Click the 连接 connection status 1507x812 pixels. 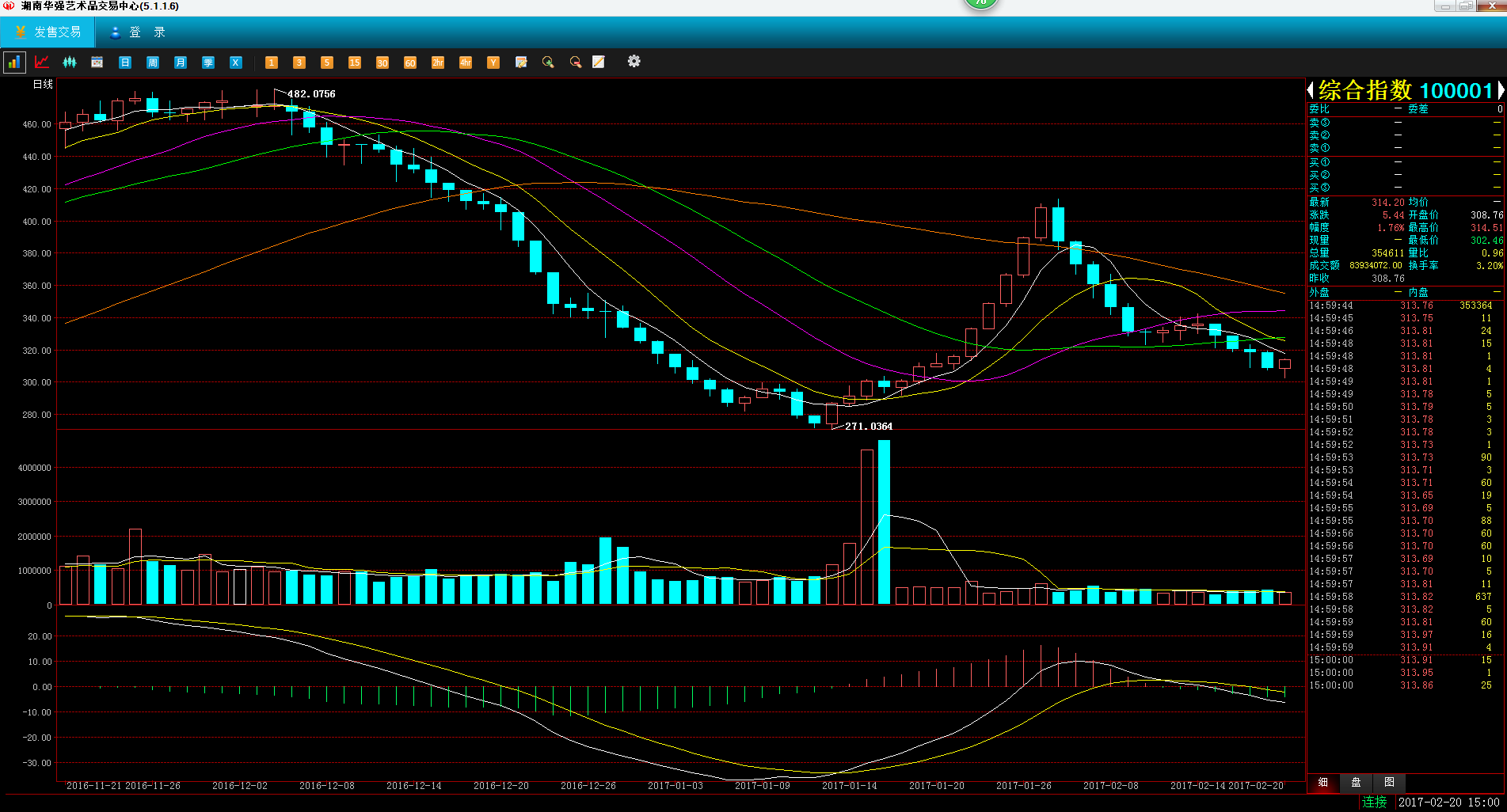pos(1375,803)
